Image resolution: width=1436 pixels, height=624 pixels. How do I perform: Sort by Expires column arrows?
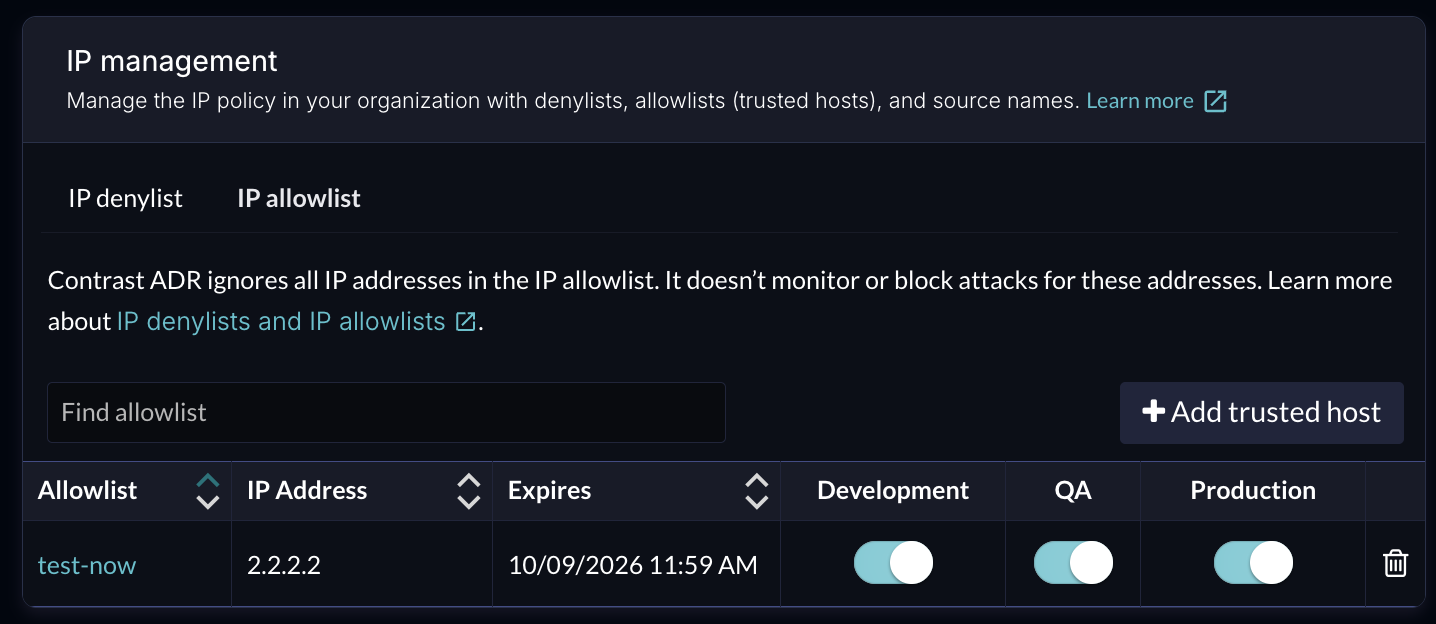757,491
